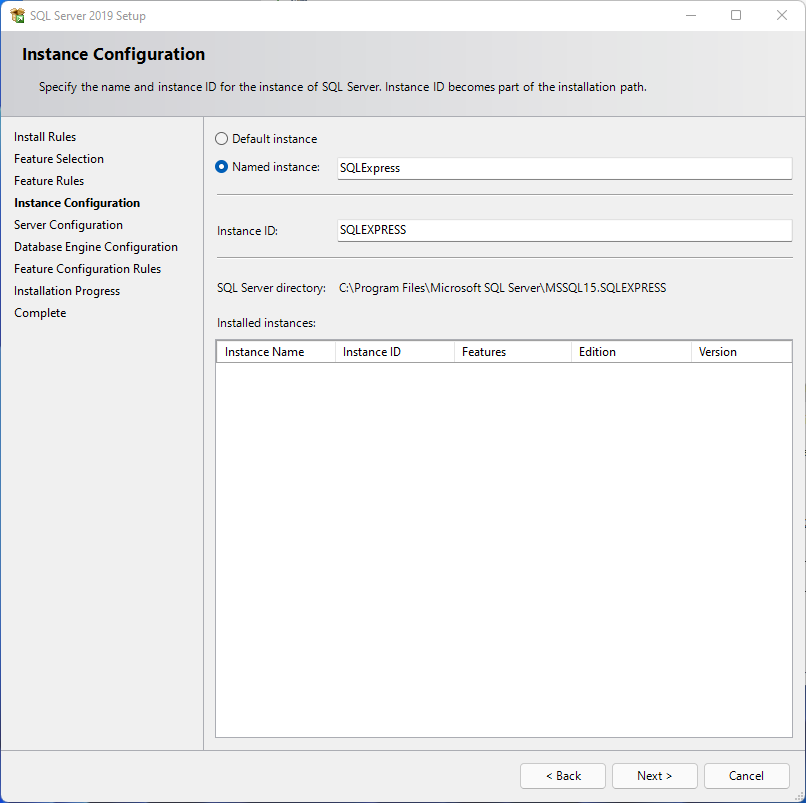The image size is (806, 803).
Task: Click into the Named instance text field
Action: click(564, 168)
